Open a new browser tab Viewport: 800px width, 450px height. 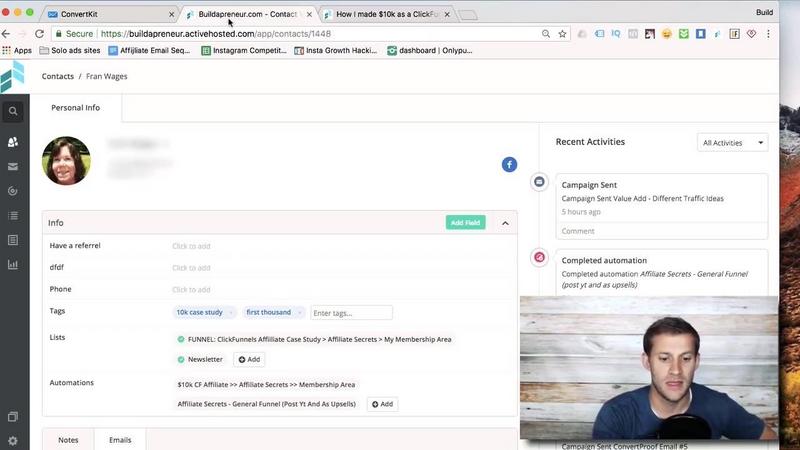(x=468, y=15)
